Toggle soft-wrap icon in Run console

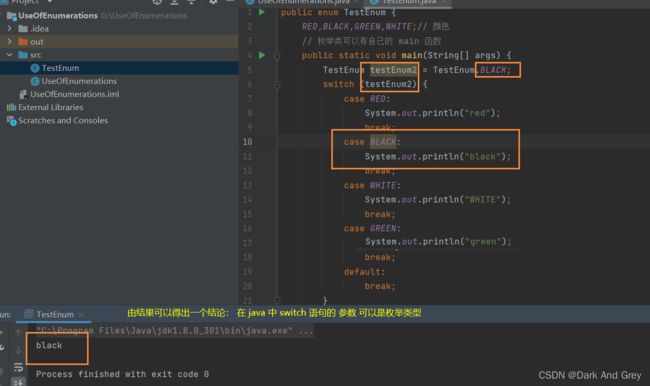[18, 367]
